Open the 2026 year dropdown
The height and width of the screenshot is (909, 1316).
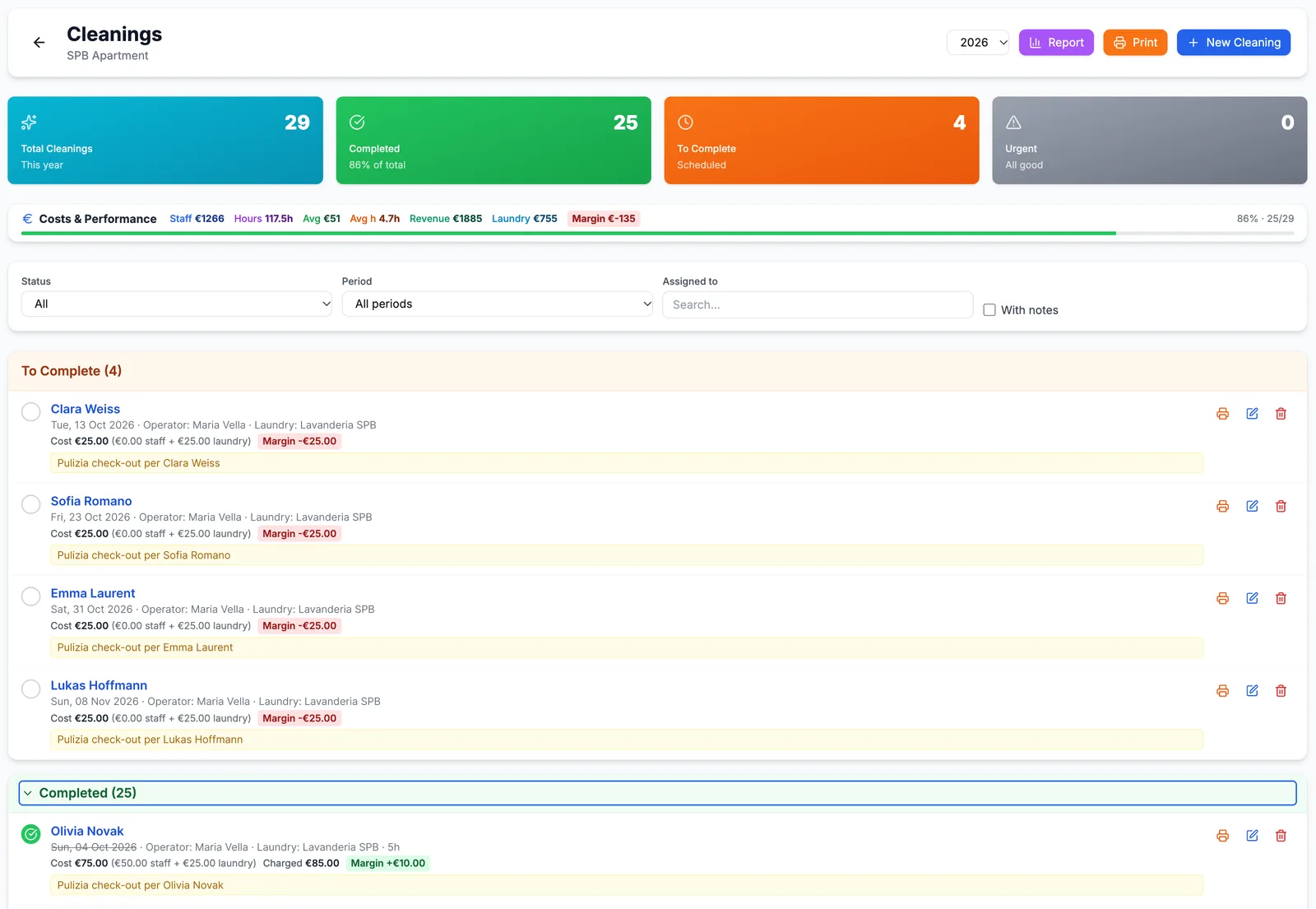(x=978, y=43)
